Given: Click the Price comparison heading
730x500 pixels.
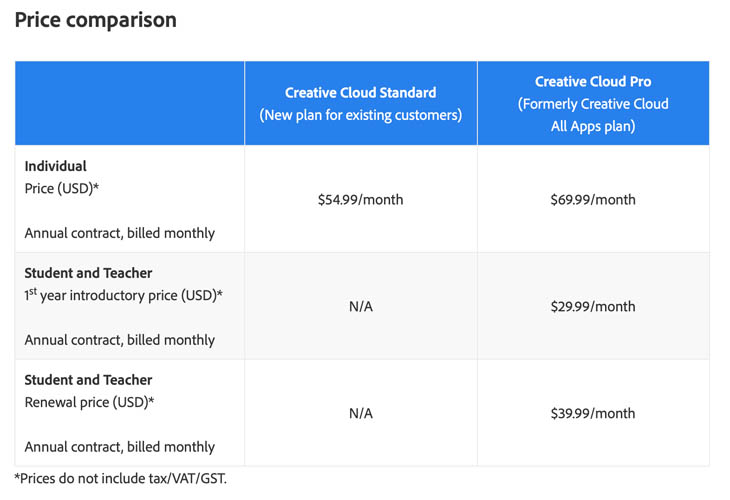Looking at the screenshot, I should point(95,20).
